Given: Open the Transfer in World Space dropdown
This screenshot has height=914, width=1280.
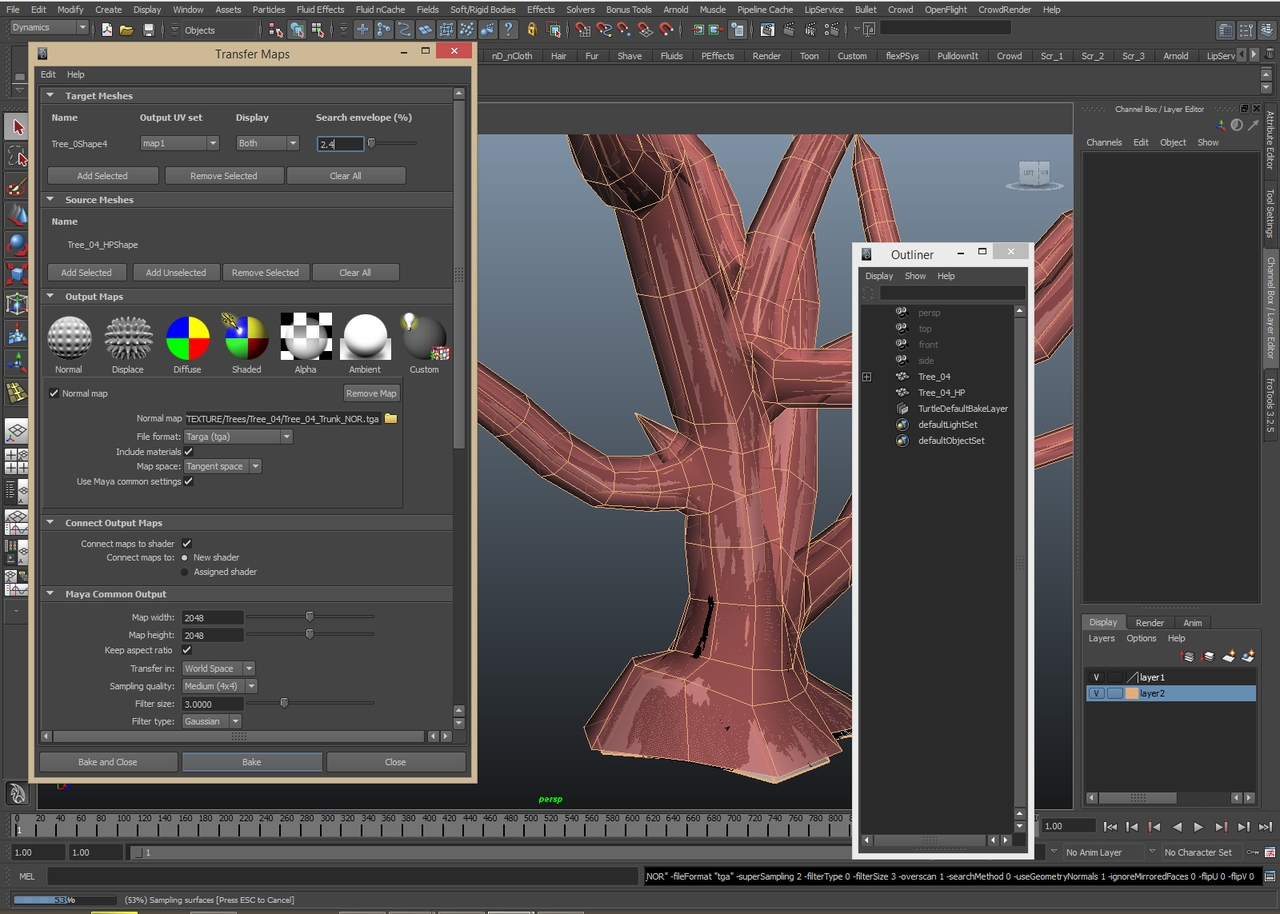Looking at the screenshot, I should [x=218, y=668].
